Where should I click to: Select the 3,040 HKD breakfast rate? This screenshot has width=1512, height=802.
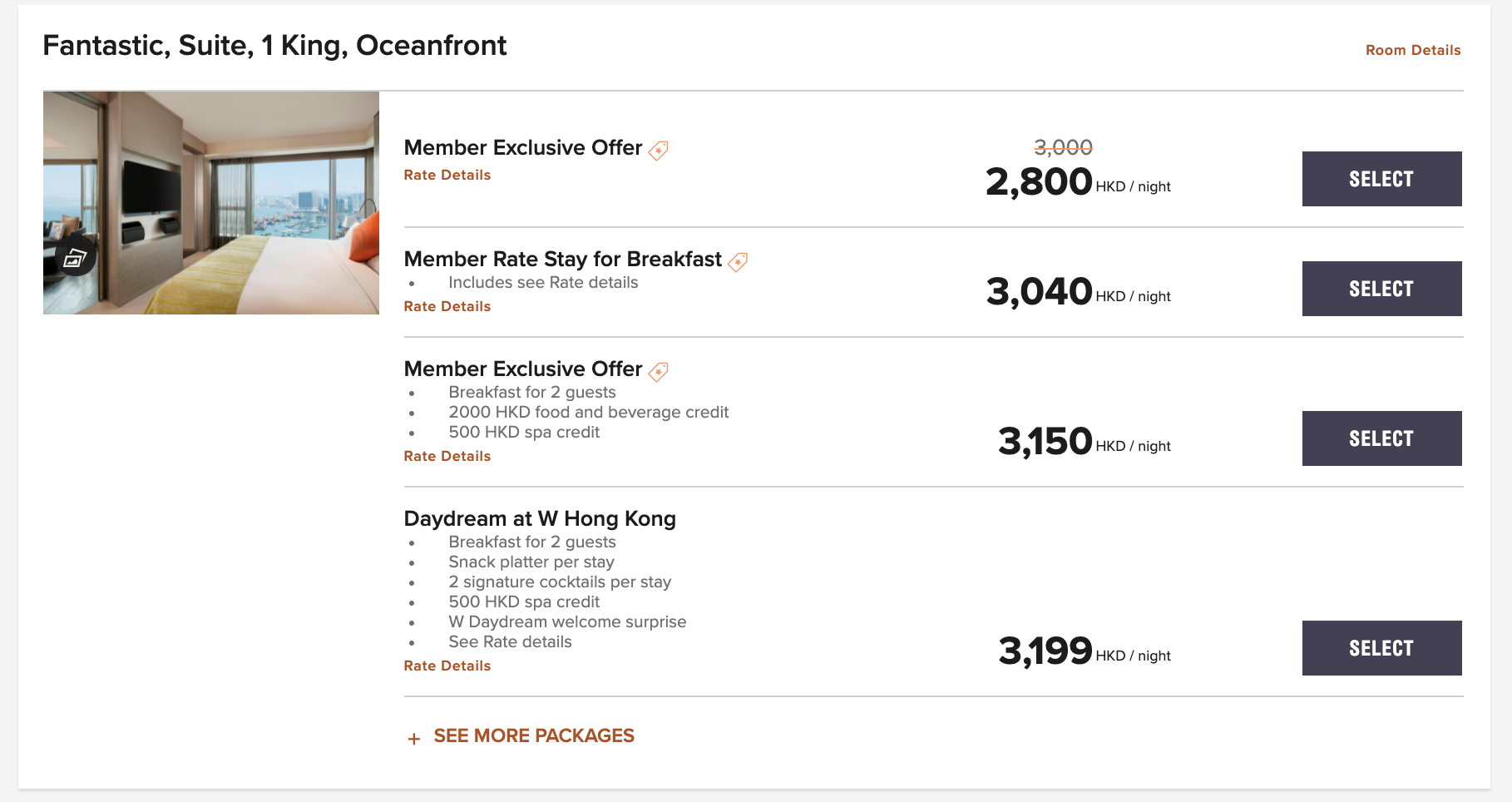click(x=1381, y=289)
